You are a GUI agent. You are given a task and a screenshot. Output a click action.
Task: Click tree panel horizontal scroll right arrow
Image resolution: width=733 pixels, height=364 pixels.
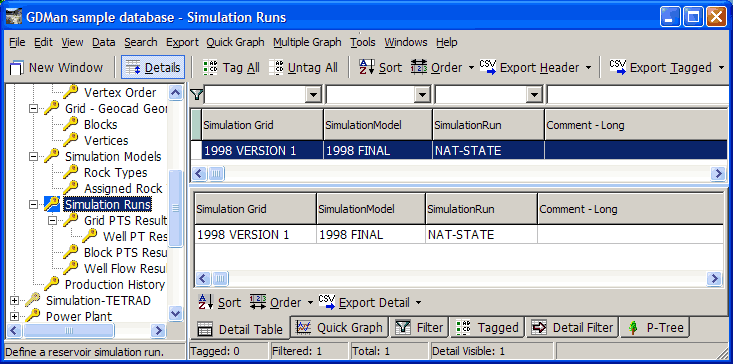point(158,331)
